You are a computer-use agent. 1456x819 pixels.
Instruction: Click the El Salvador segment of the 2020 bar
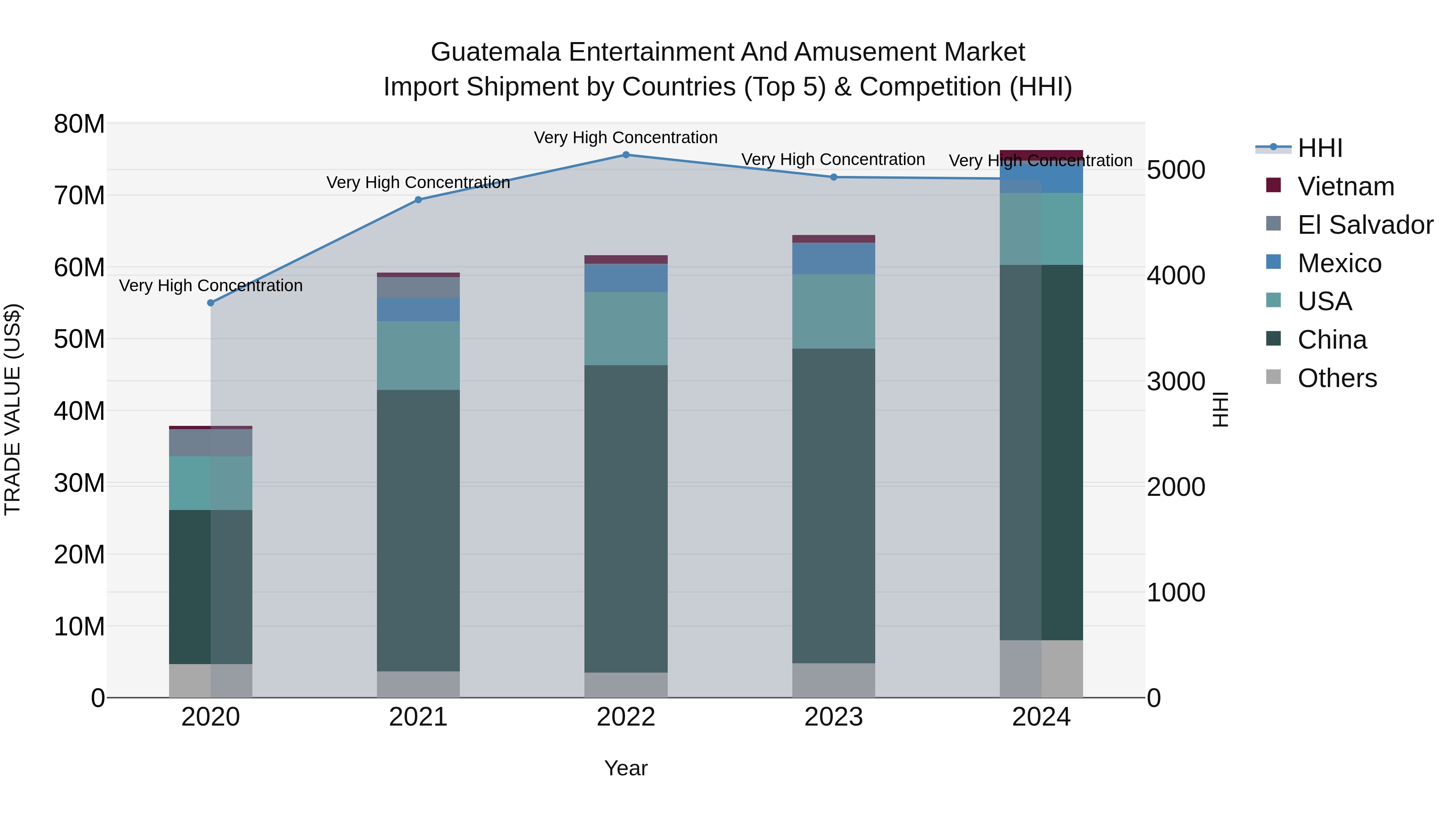(211, 442)
